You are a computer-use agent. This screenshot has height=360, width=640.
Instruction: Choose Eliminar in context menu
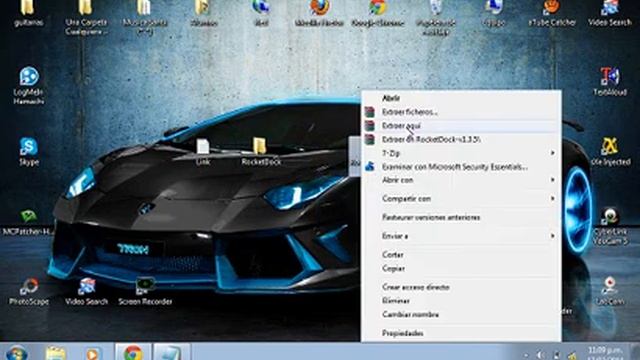[x=461, y=301]
